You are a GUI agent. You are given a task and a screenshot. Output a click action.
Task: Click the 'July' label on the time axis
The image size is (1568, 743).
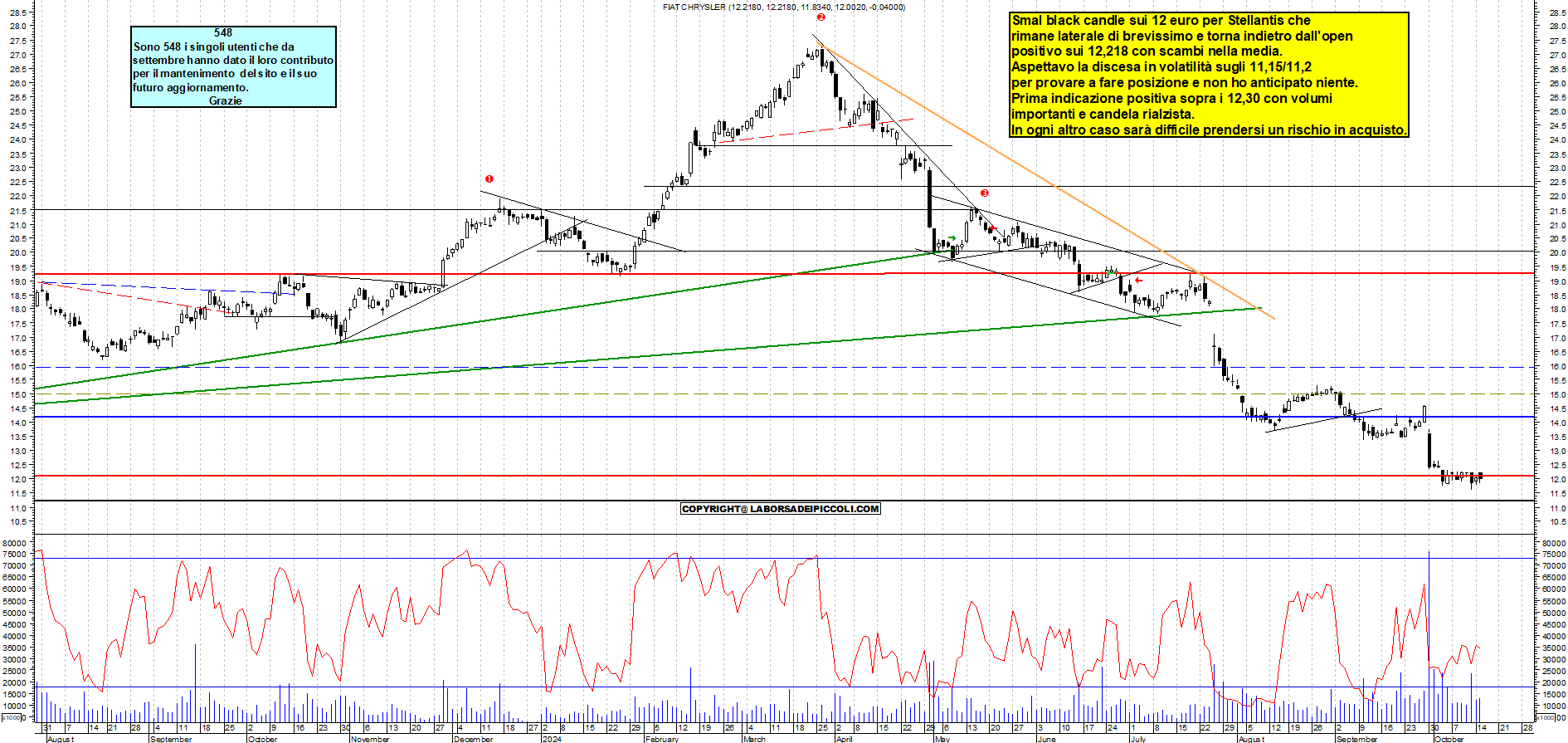coord(1137,739)
